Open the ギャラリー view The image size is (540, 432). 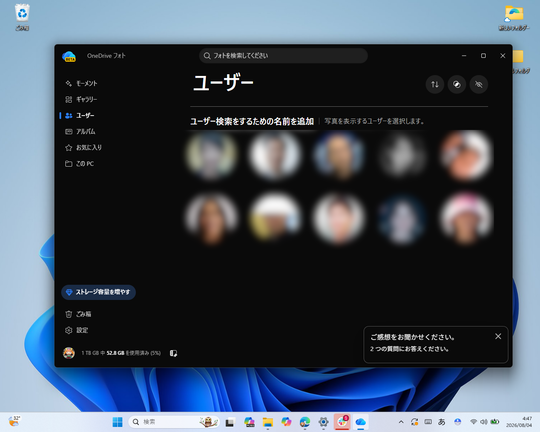[x=81, y=100]
